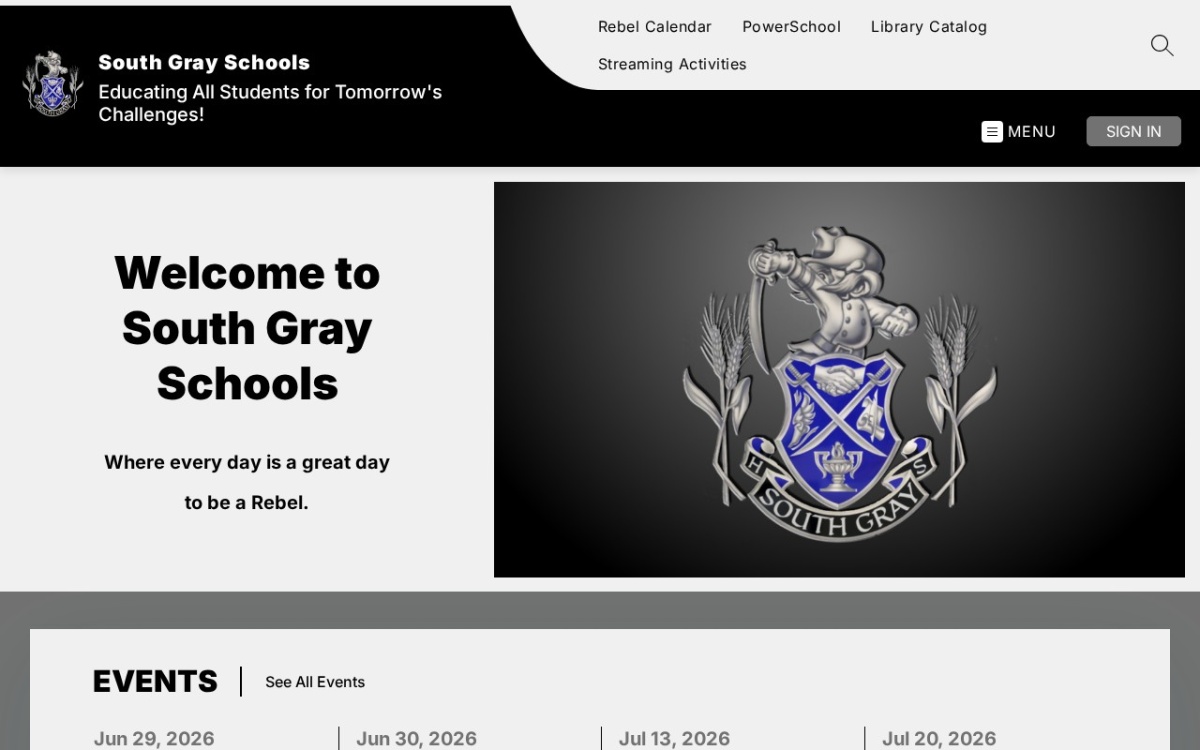Click See All Events link
Viewport: 1200px width, 750px height.
[315, 682]
